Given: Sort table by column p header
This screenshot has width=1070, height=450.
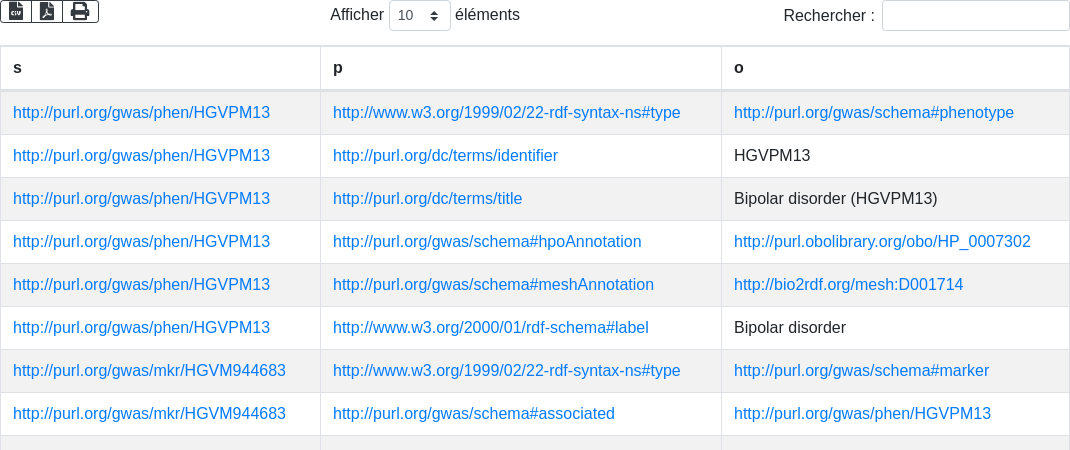Looking at the screenshot, I should pos(520,68).
